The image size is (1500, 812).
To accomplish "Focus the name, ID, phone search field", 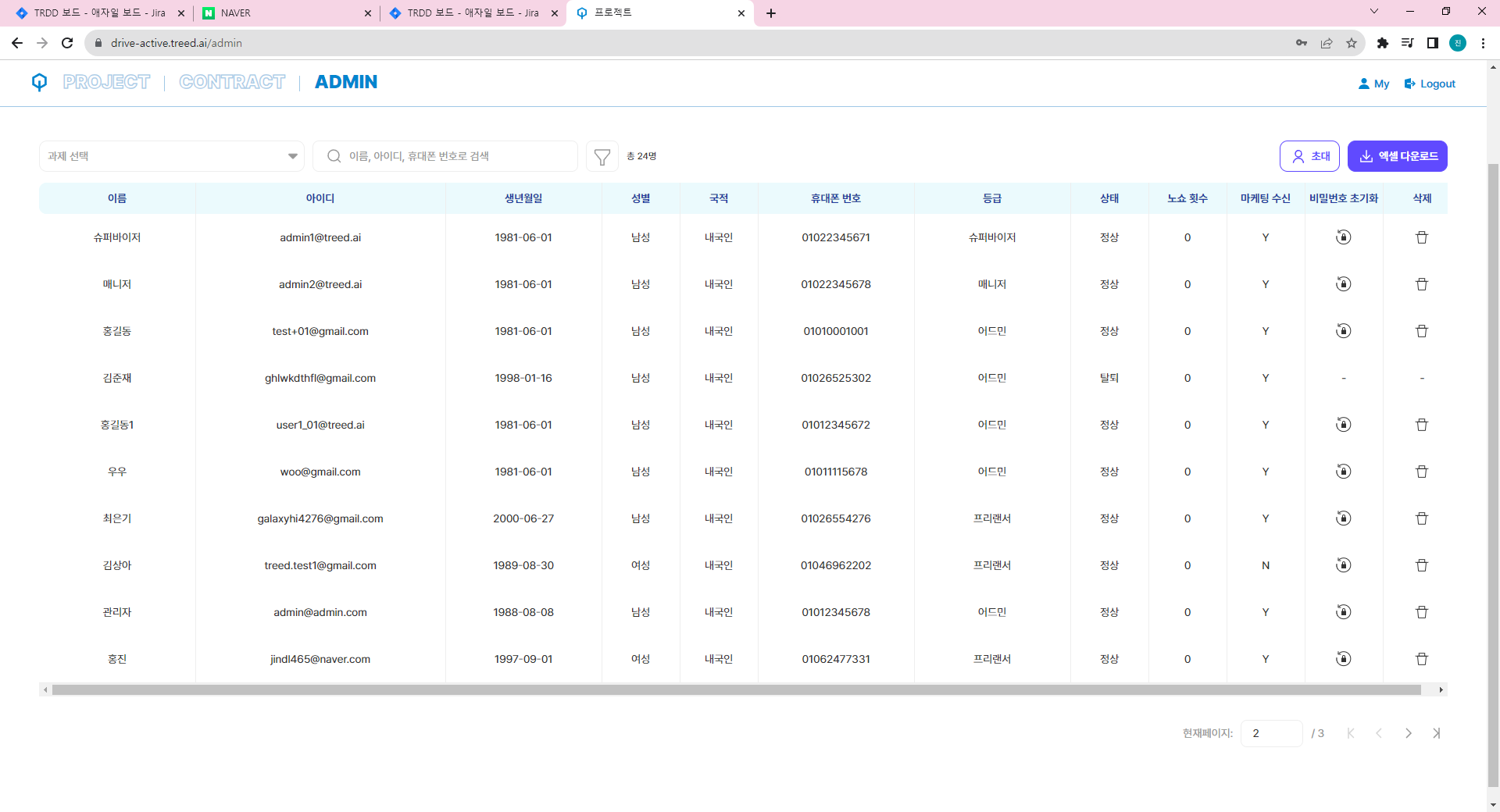I will [x=453, y=156].
